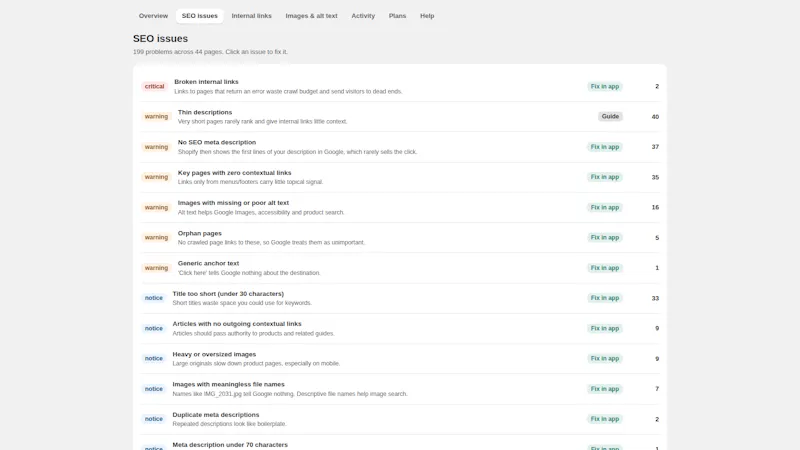Go to the Activity tab

(363, 16)
